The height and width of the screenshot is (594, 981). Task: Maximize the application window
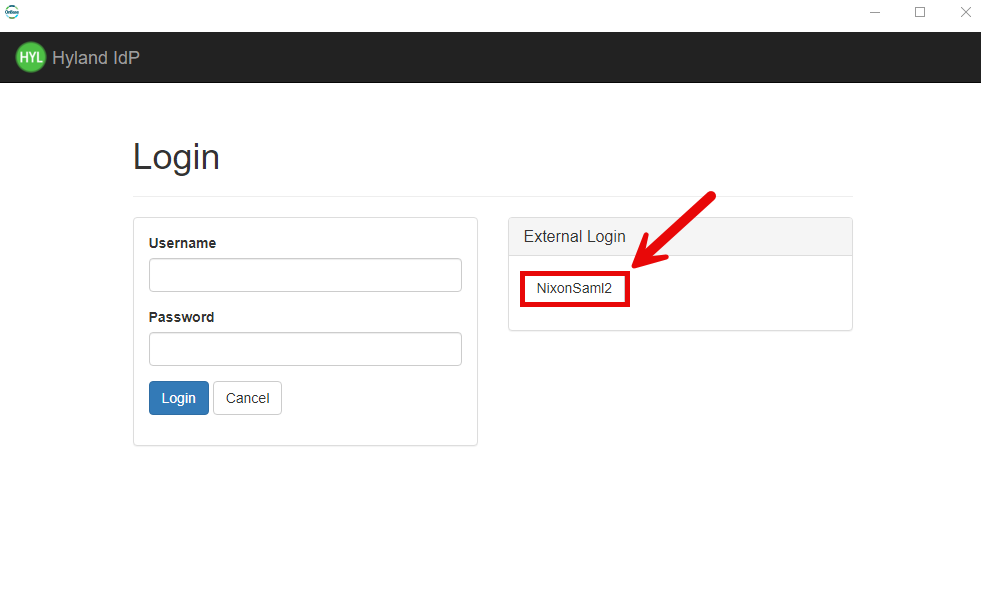click(920, 12)
